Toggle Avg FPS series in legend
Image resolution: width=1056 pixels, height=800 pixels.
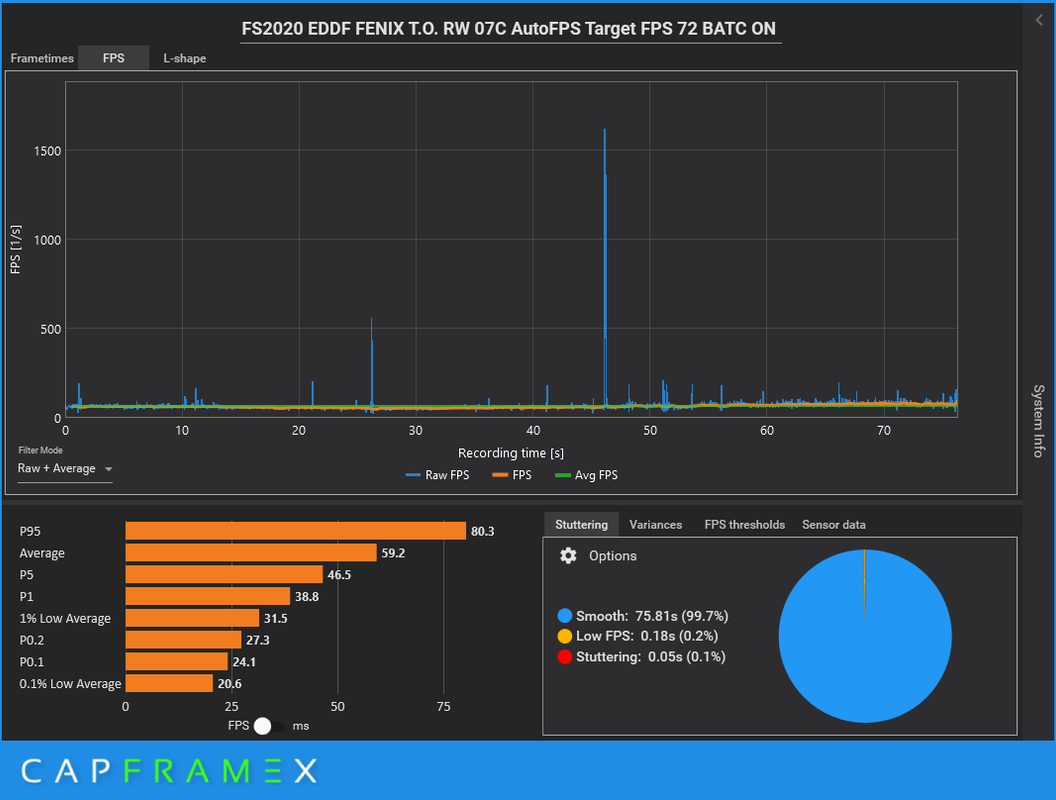[587, 475]
